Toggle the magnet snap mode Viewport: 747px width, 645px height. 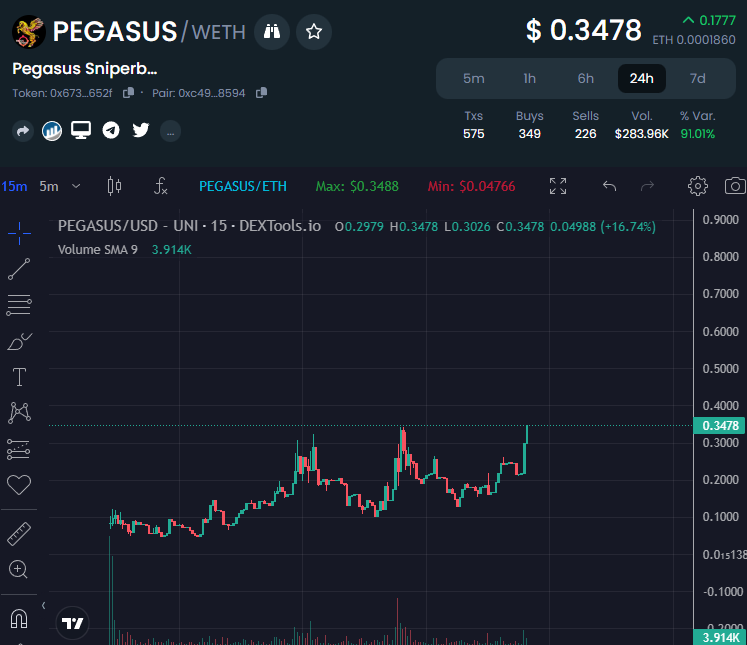(19, 619)
